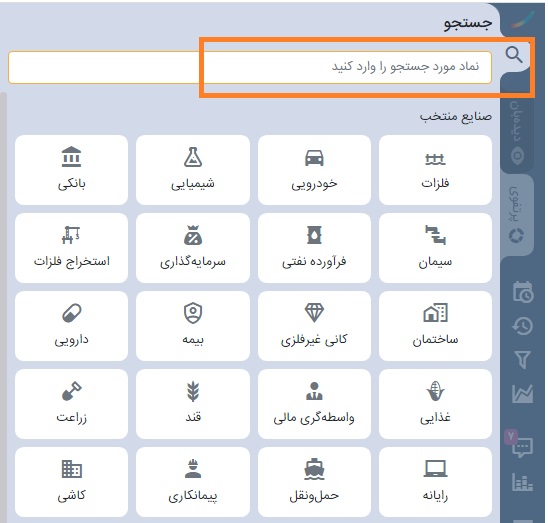Select the خودرویی industry tile
This screenshot has width=548, height=523.
click(314, 170)
